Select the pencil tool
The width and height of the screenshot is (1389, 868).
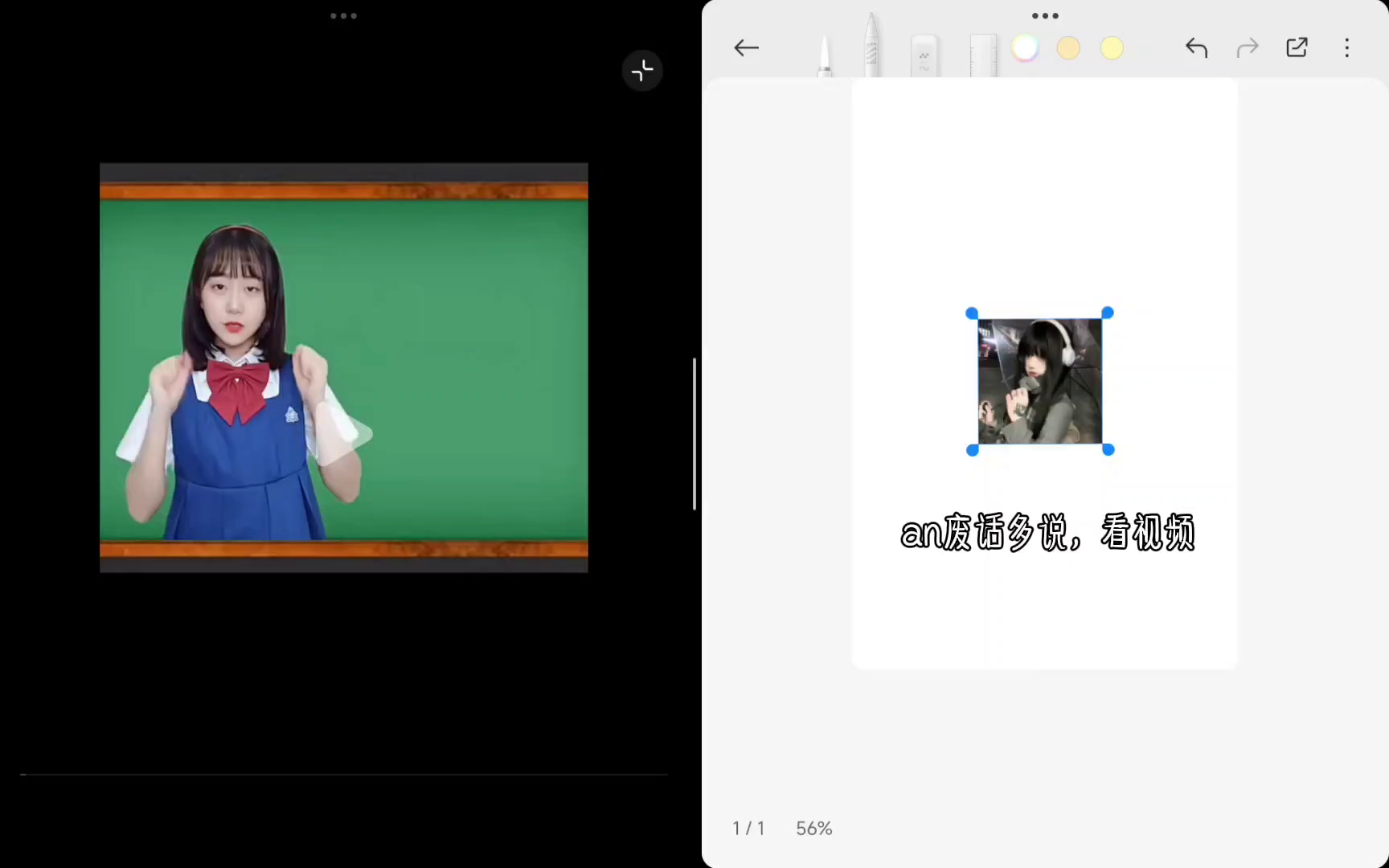point(872,48)
